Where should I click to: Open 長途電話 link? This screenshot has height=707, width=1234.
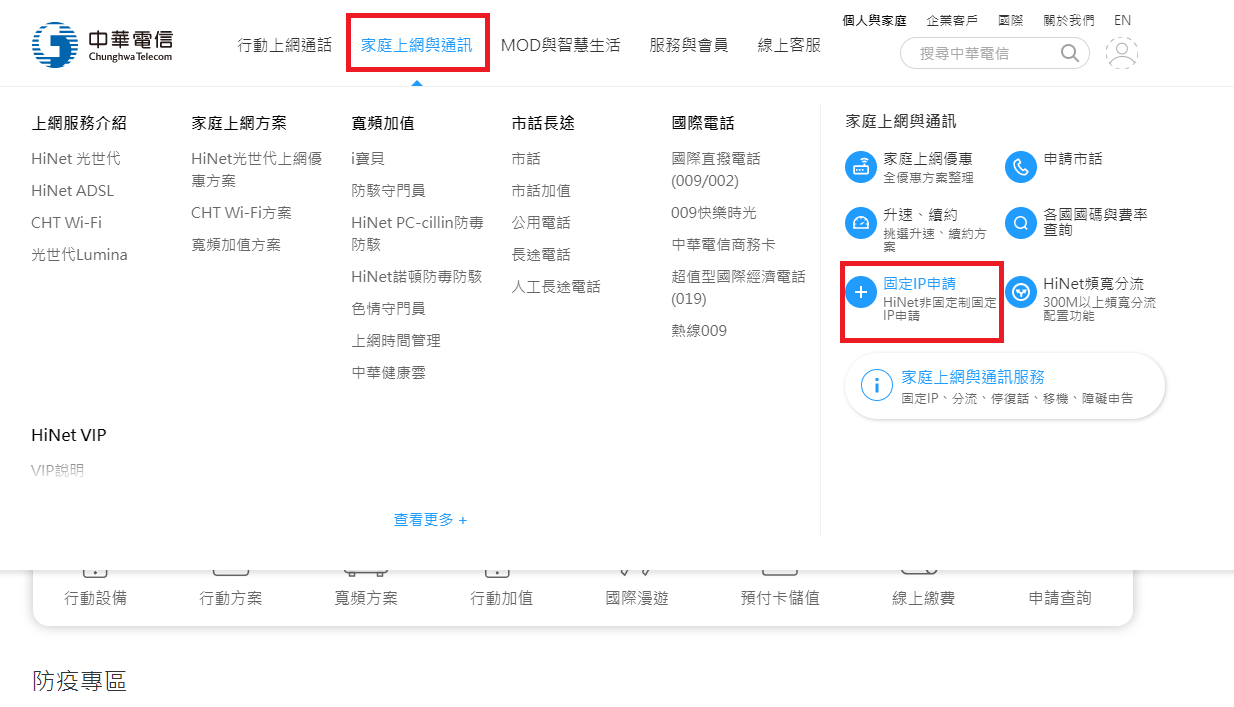tap(541, 255)
